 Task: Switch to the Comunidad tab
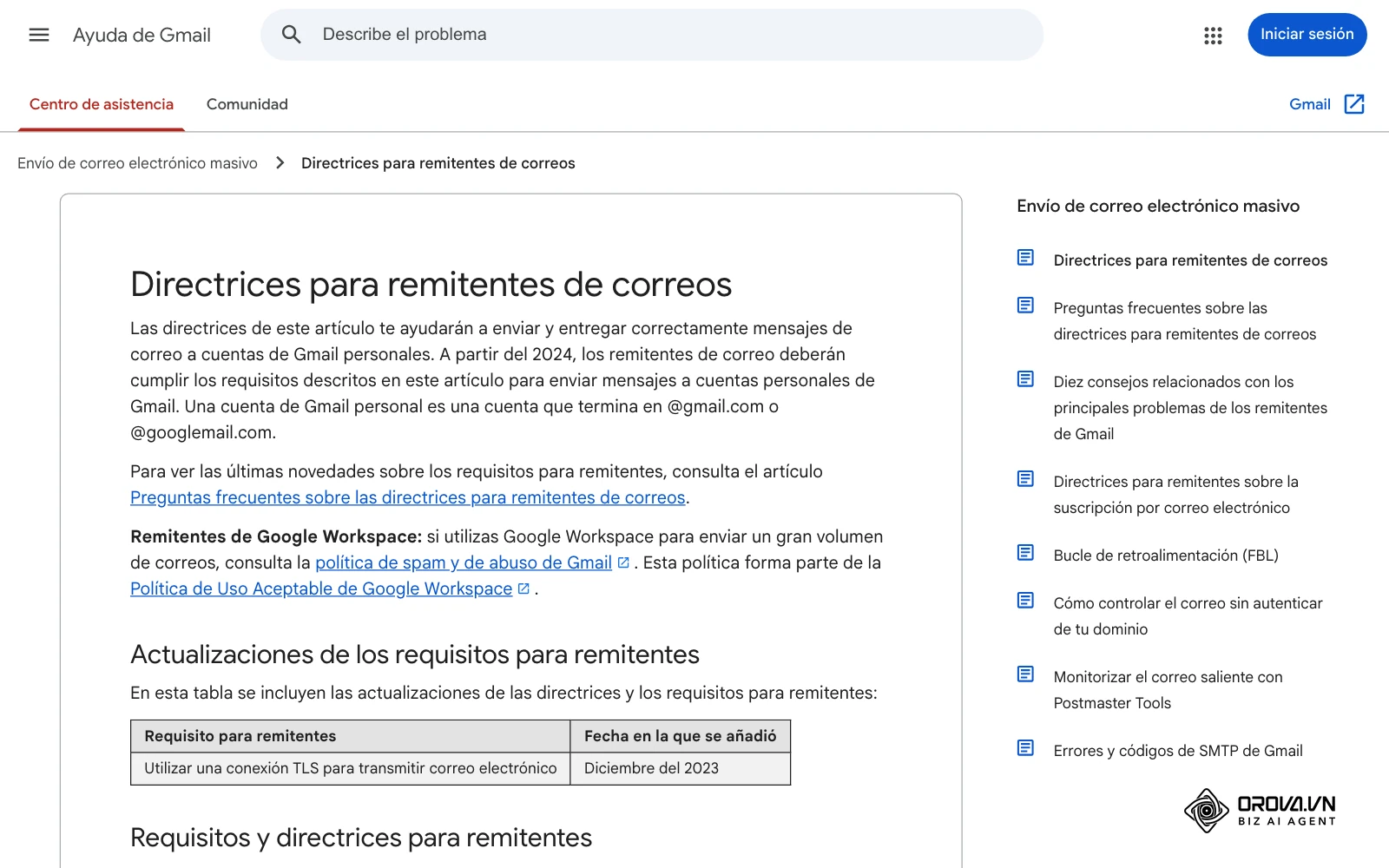(247, 104)
